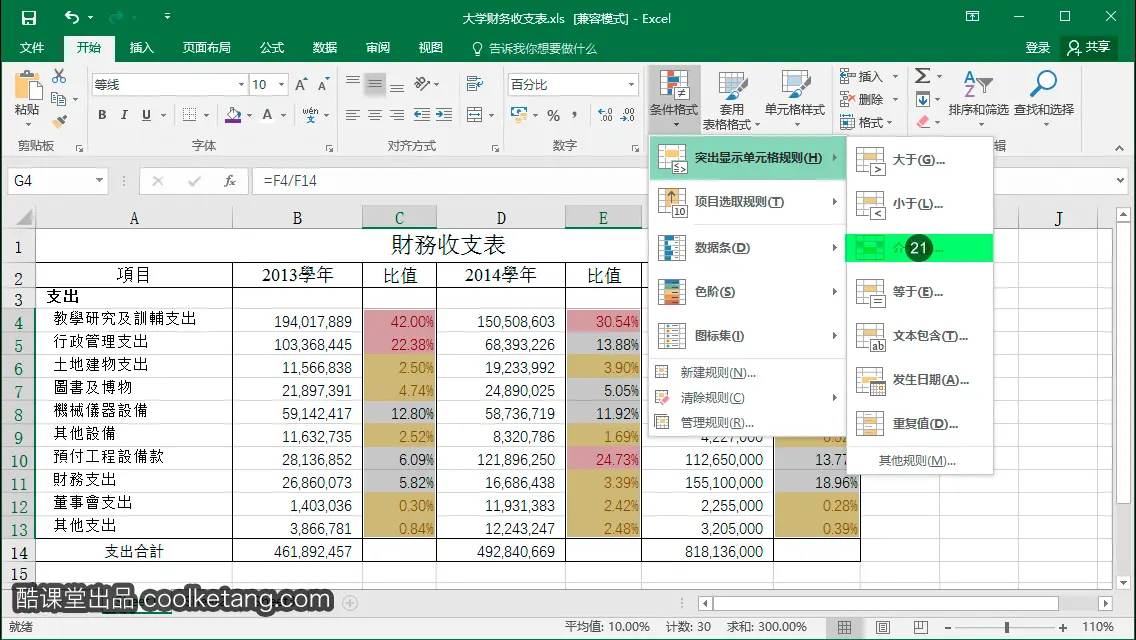Viewport: 1136px width, 640px height.
Task: Collapse the ribbon with the chevron
Action: [x=1119, y=148]
